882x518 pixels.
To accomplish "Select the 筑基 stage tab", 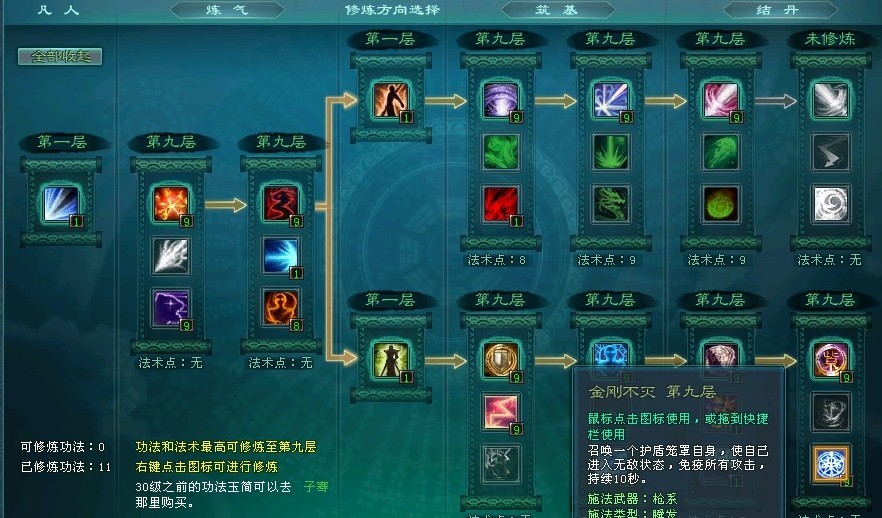I will point(557,10).
